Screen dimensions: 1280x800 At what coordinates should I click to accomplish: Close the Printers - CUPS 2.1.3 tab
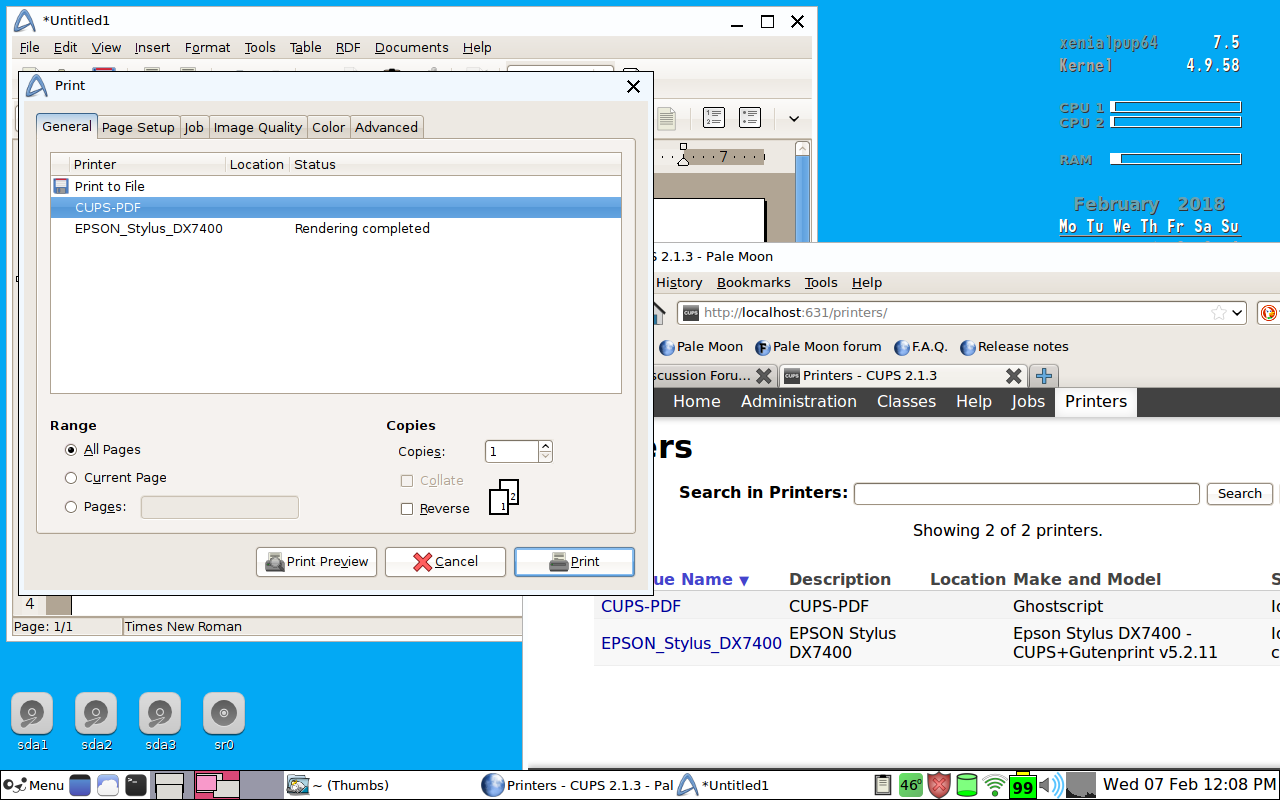coord(1013,376)
